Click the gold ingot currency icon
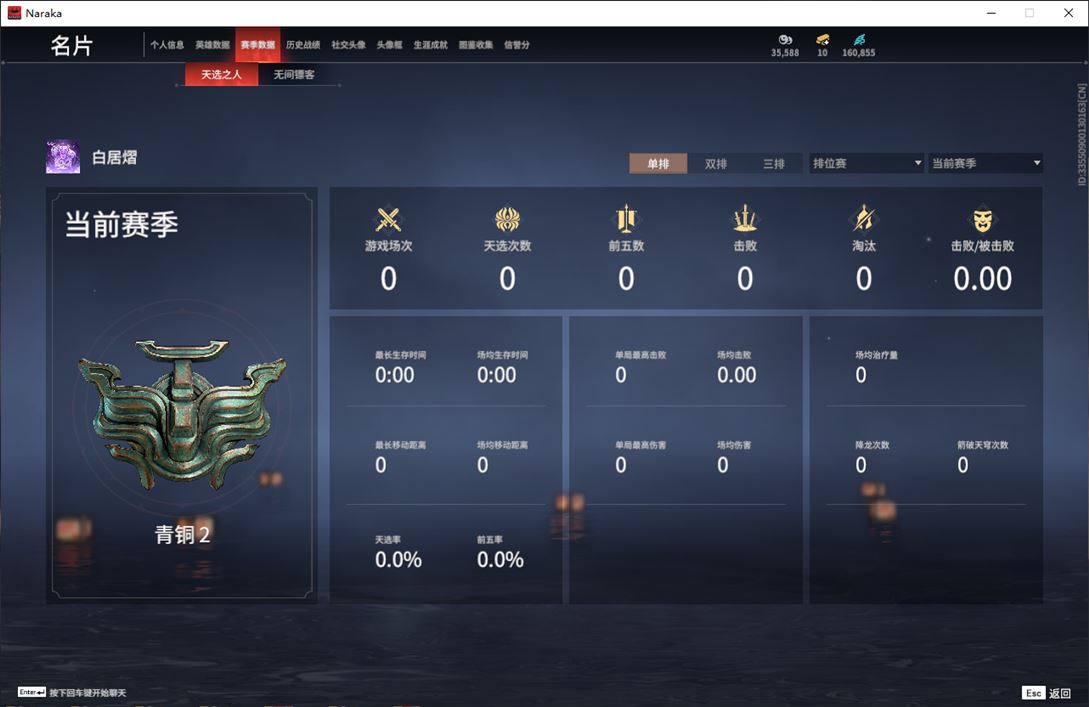Viewport: 1089px width, 707px height. point(822,40)
